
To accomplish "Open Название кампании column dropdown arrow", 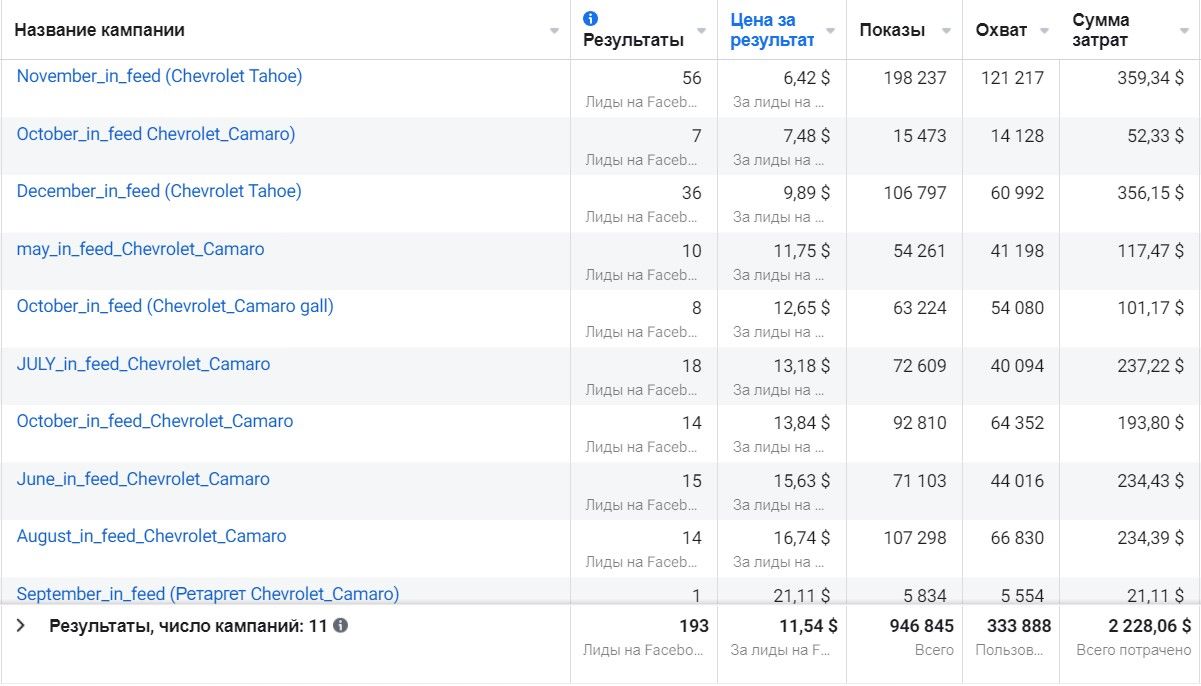I will [x=555, y=31].
